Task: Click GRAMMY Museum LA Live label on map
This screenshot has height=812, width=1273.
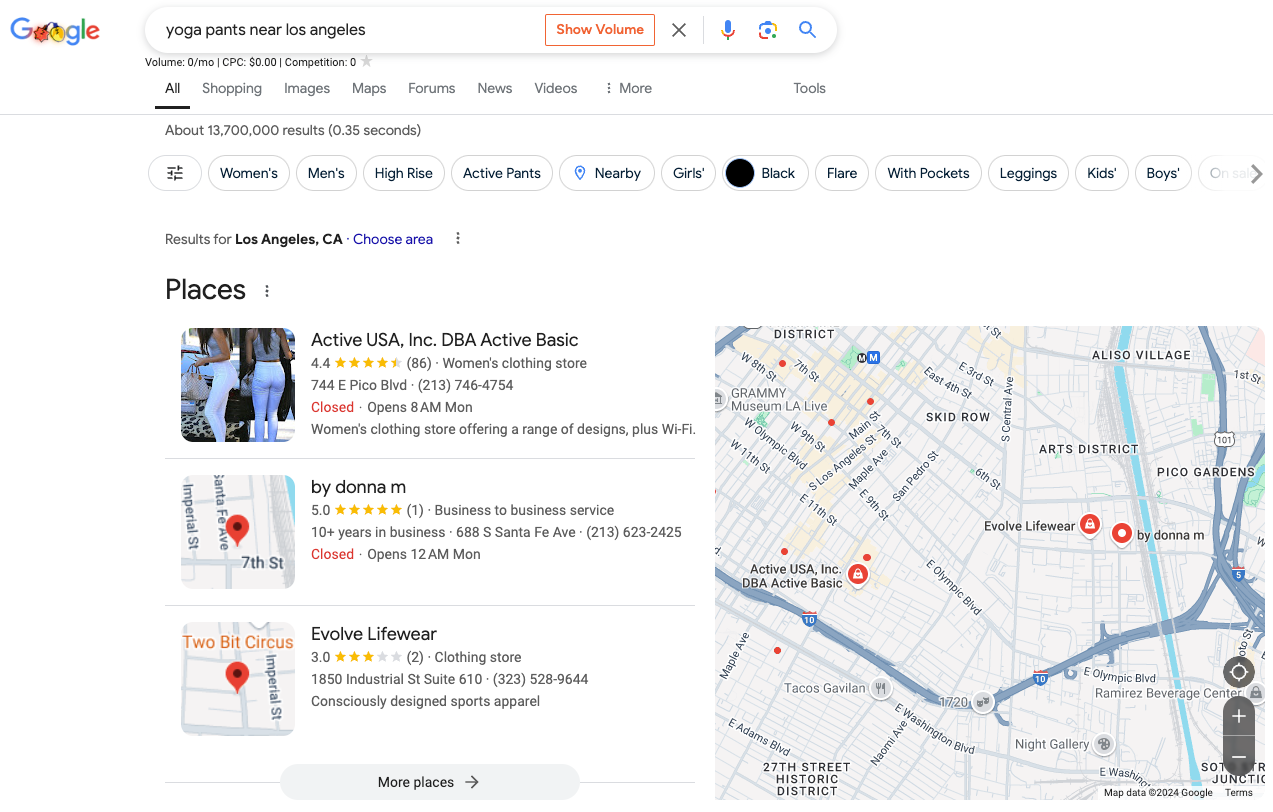Action: coord(779,400)
